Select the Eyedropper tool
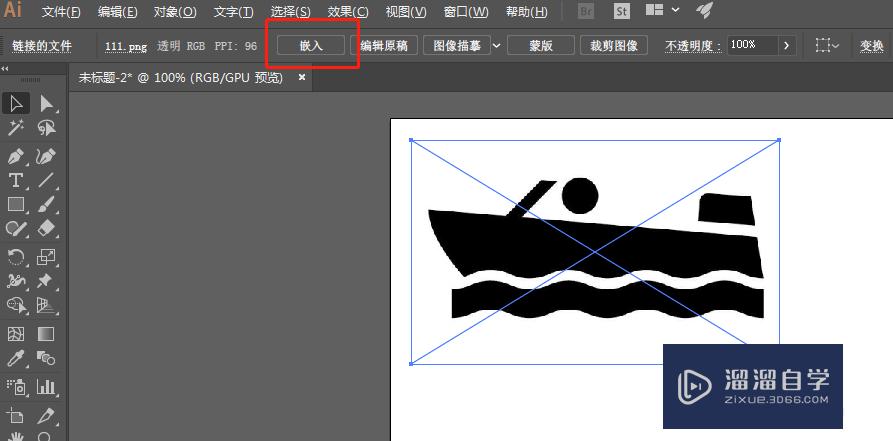The height and width of the screenshot is (441, 893). coord(16,358)
